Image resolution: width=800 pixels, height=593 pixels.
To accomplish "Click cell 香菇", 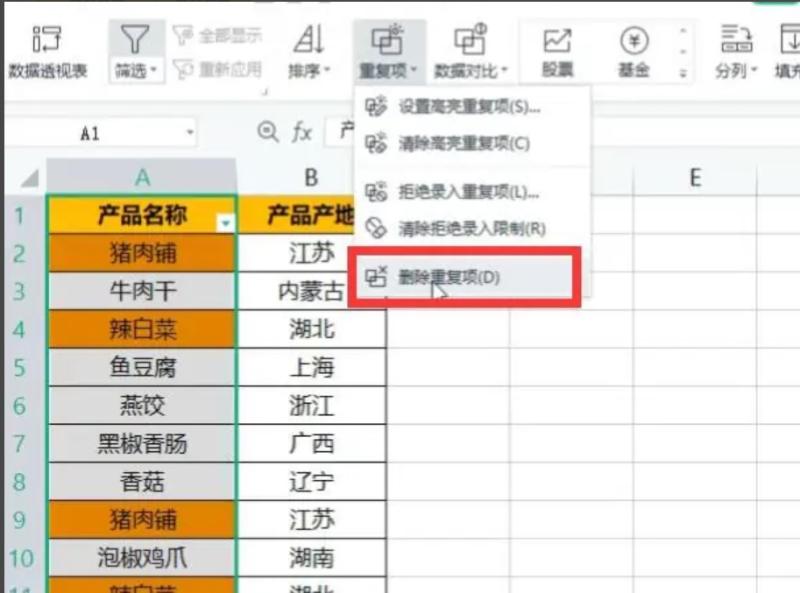I will point(142,482).
